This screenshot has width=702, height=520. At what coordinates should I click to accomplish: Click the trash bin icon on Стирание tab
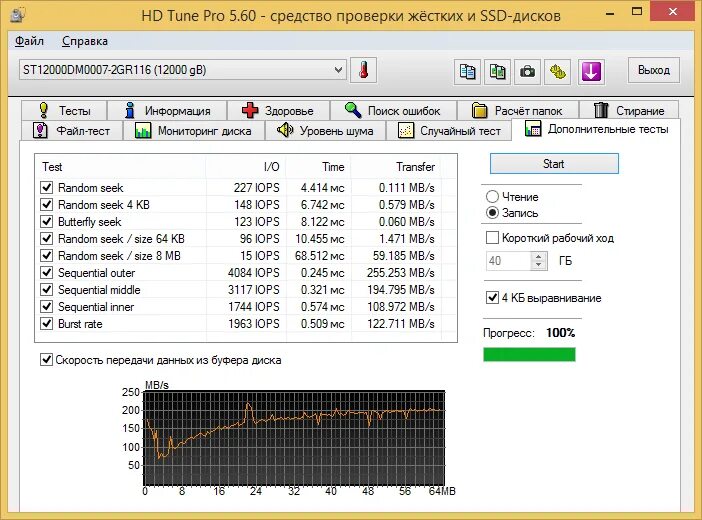(x=601, y=110)
